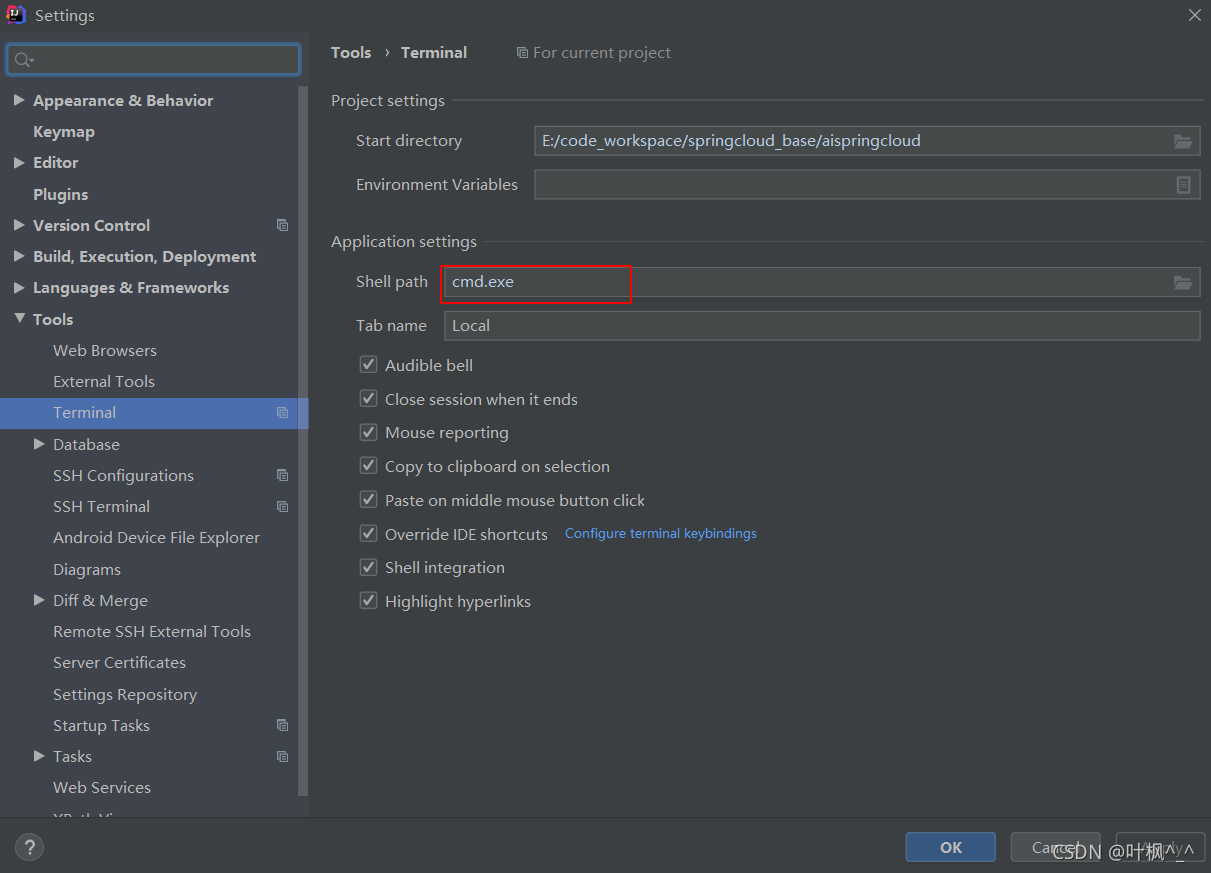This screenshot has width=1211, height=873.
Task: Click the search magnifier icon in settings
Action: 24,60
